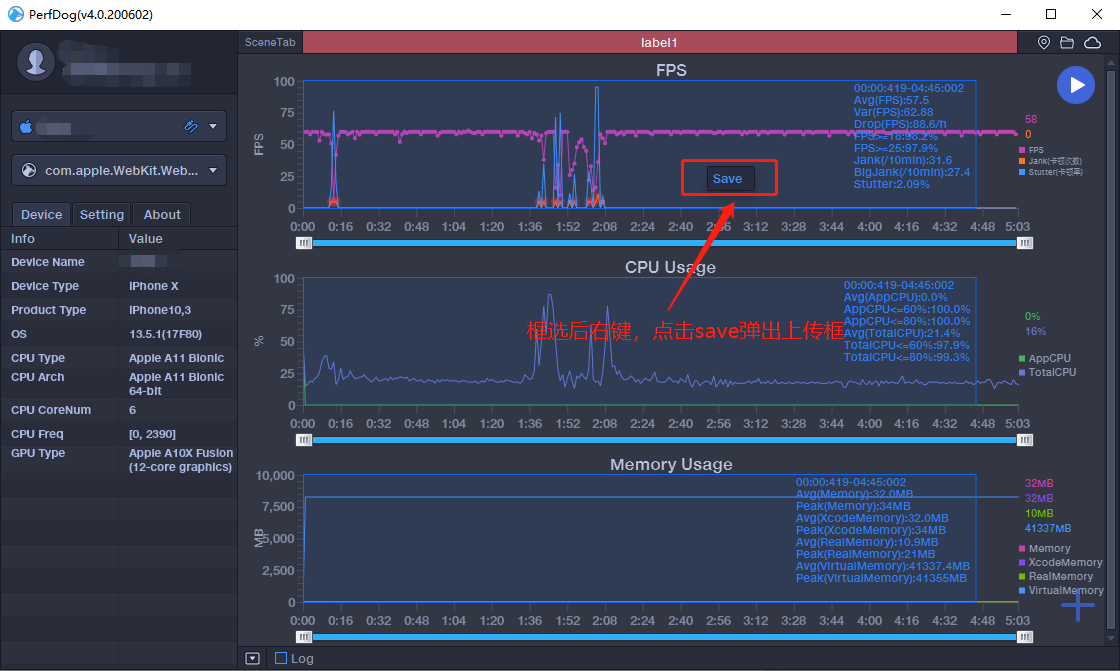Click the USB link icon in the device selector

[x=191, y=126]
